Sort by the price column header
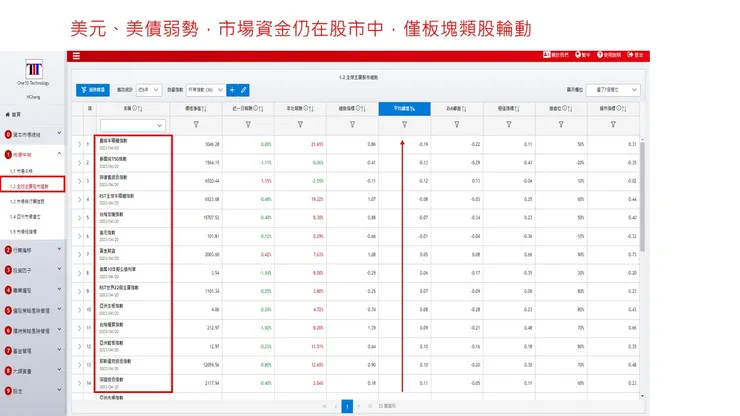 [x=196, y=109]
